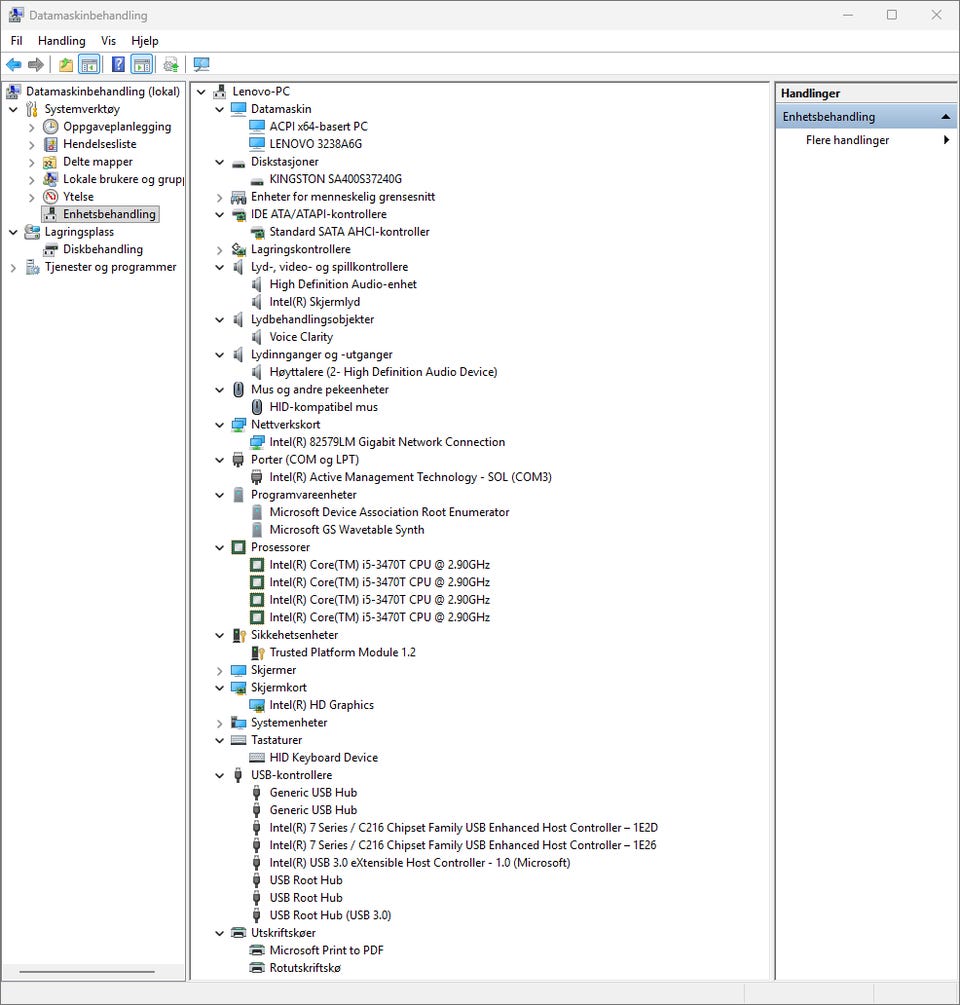This screenshot has width=960, height=1005.
Task: Collapse the Prosessorer category
Action: tap(219, 547)
